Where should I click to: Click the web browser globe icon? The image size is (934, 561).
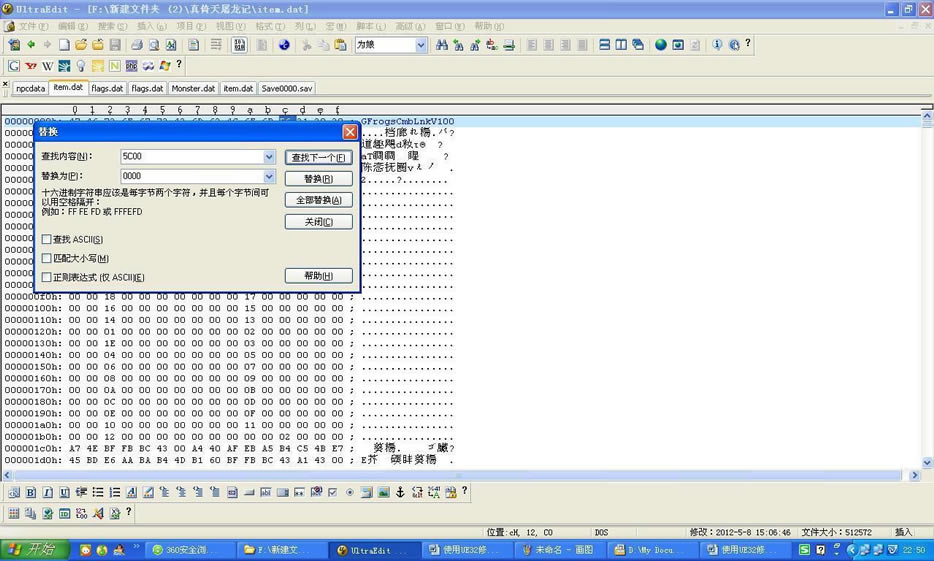tap(284, 45)
